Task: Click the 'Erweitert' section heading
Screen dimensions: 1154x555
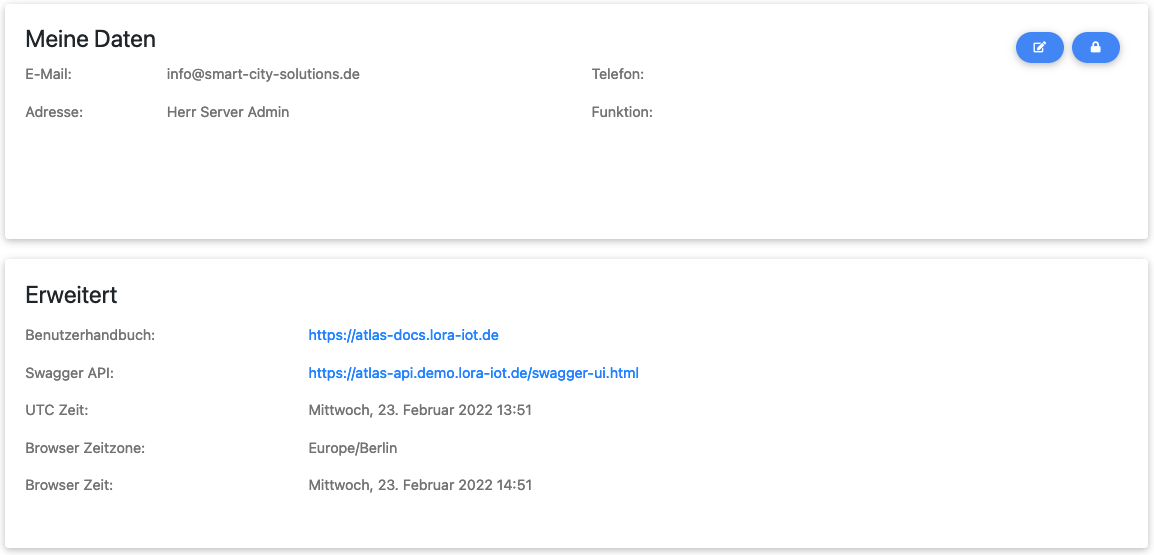Action: pos(71,295)
